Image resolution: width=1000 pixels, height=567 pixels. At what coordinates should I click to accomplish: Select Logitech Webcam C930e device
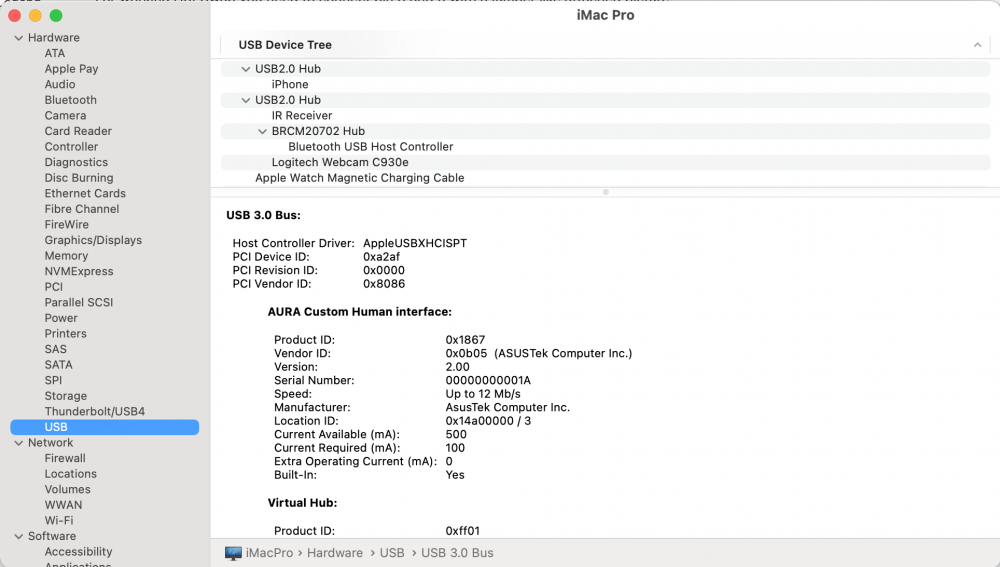coord(340,163)
